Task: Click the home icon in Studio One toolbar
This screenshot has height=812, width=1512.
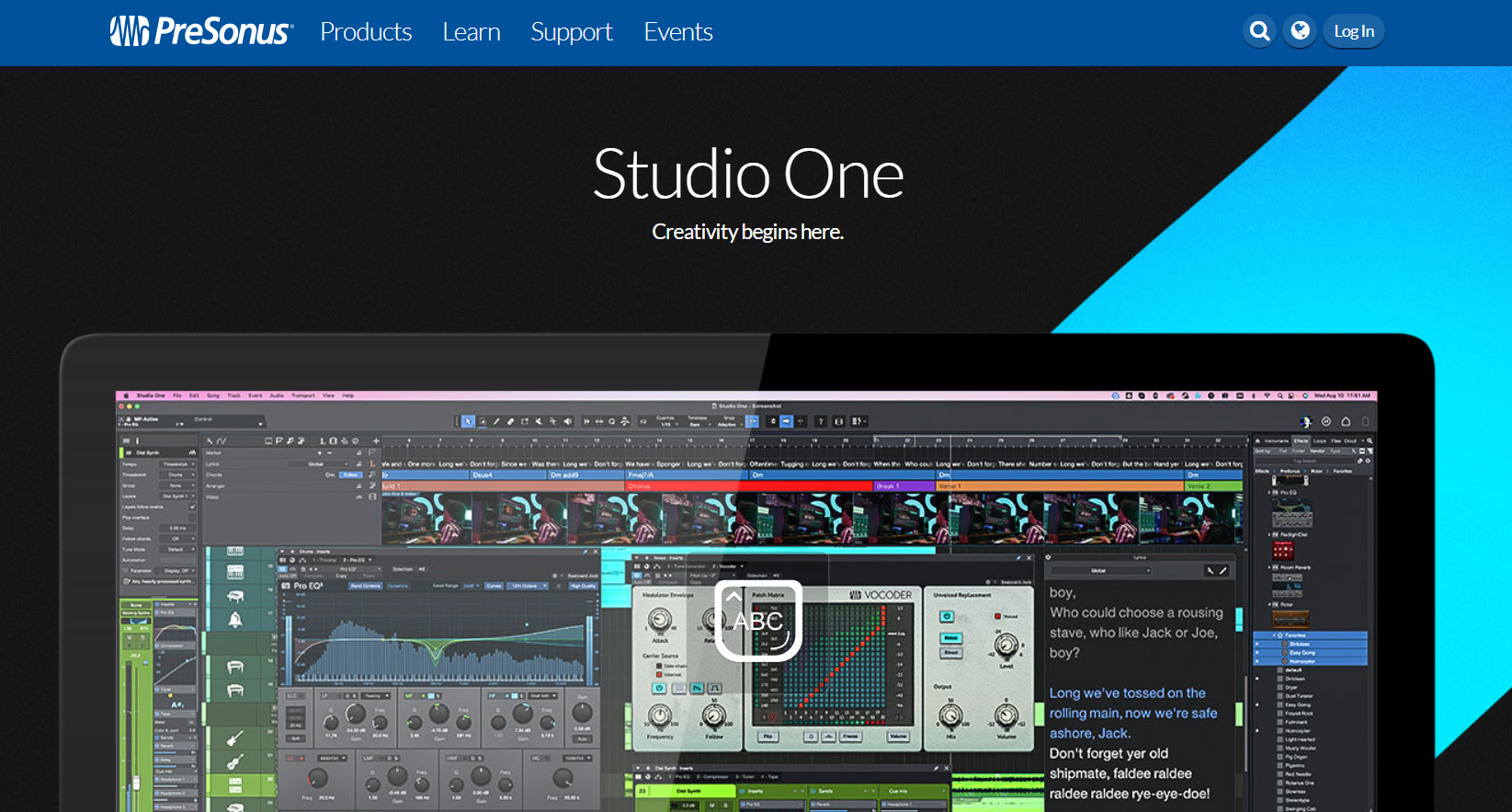Action: (x=1346, y=421)
